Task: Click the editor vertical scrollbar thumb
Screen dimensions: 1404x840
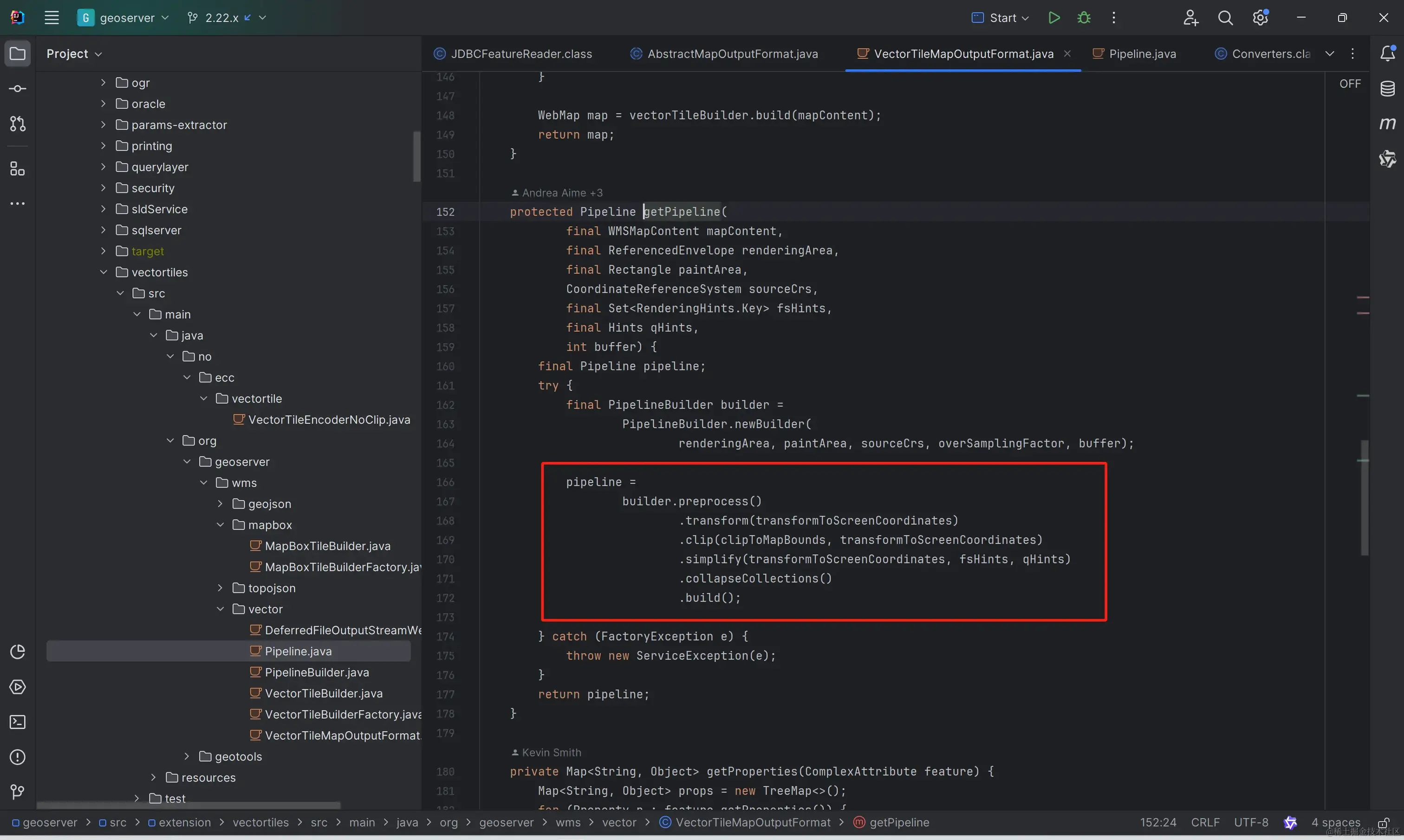Action: click(1365, 498)
